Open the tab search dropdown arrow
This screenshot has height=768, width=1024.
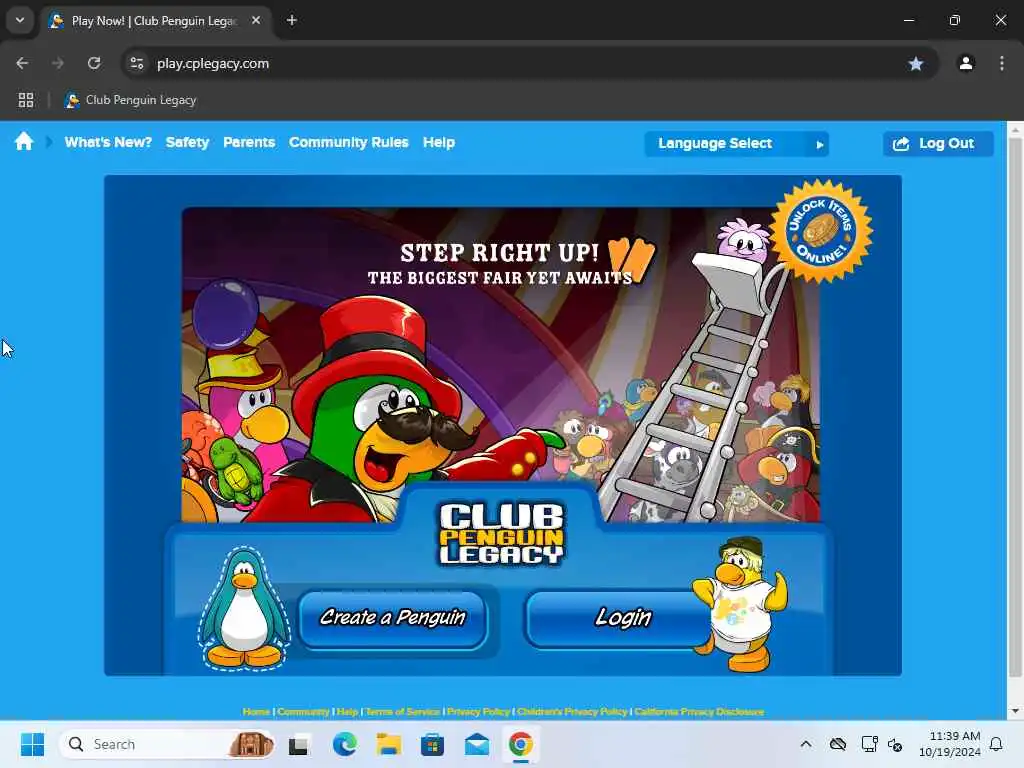20,20
